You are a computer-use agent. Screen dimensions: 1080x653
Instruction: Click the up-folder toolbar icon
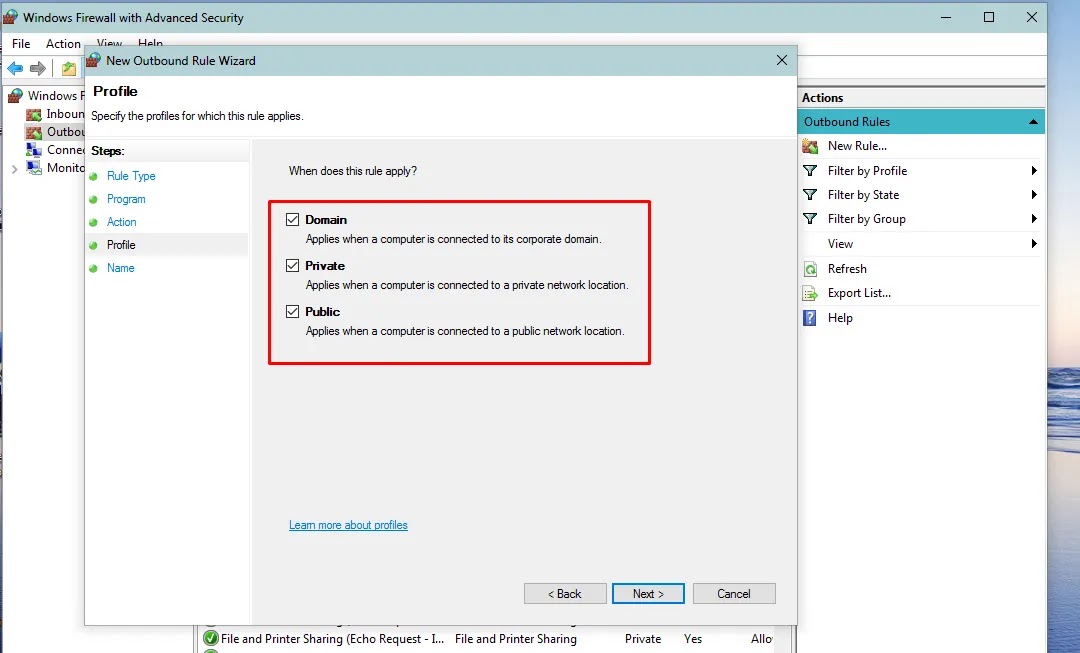[x=69, y=68]
